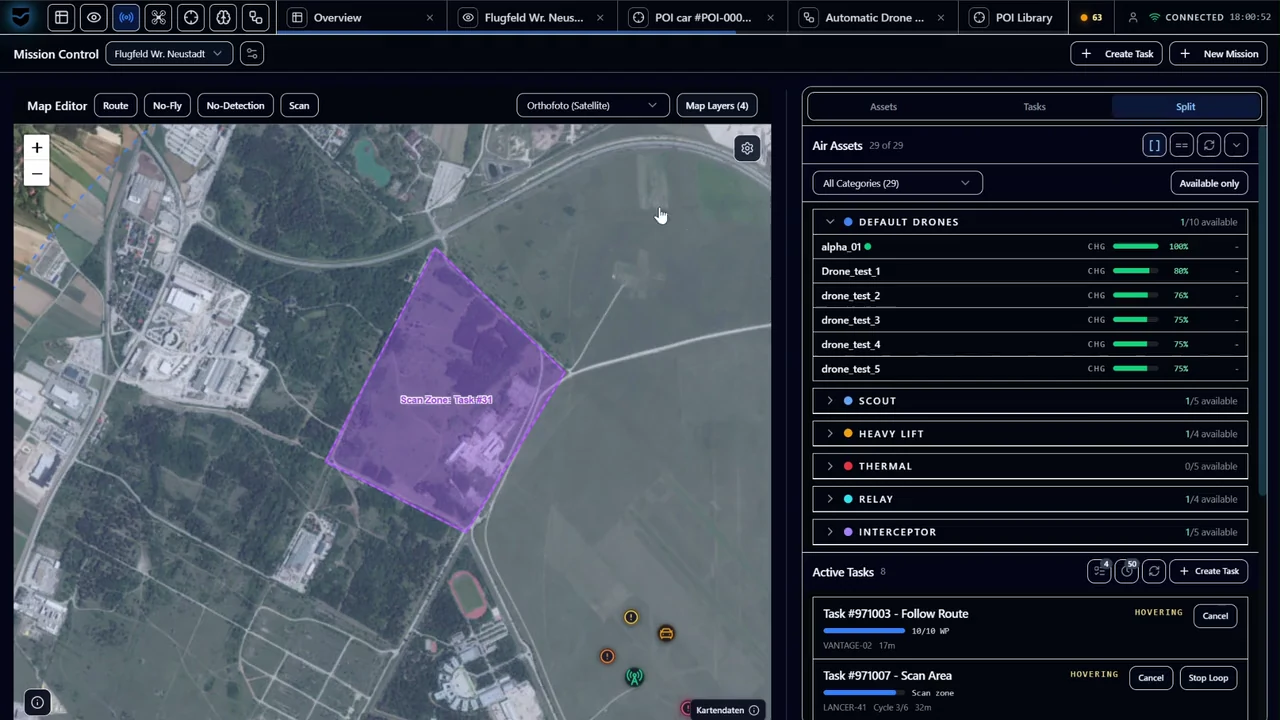The image size is (1280, 720).
Task: Collapse the Default Drones group
Action: pyautogui.click(x=830, y=222)
